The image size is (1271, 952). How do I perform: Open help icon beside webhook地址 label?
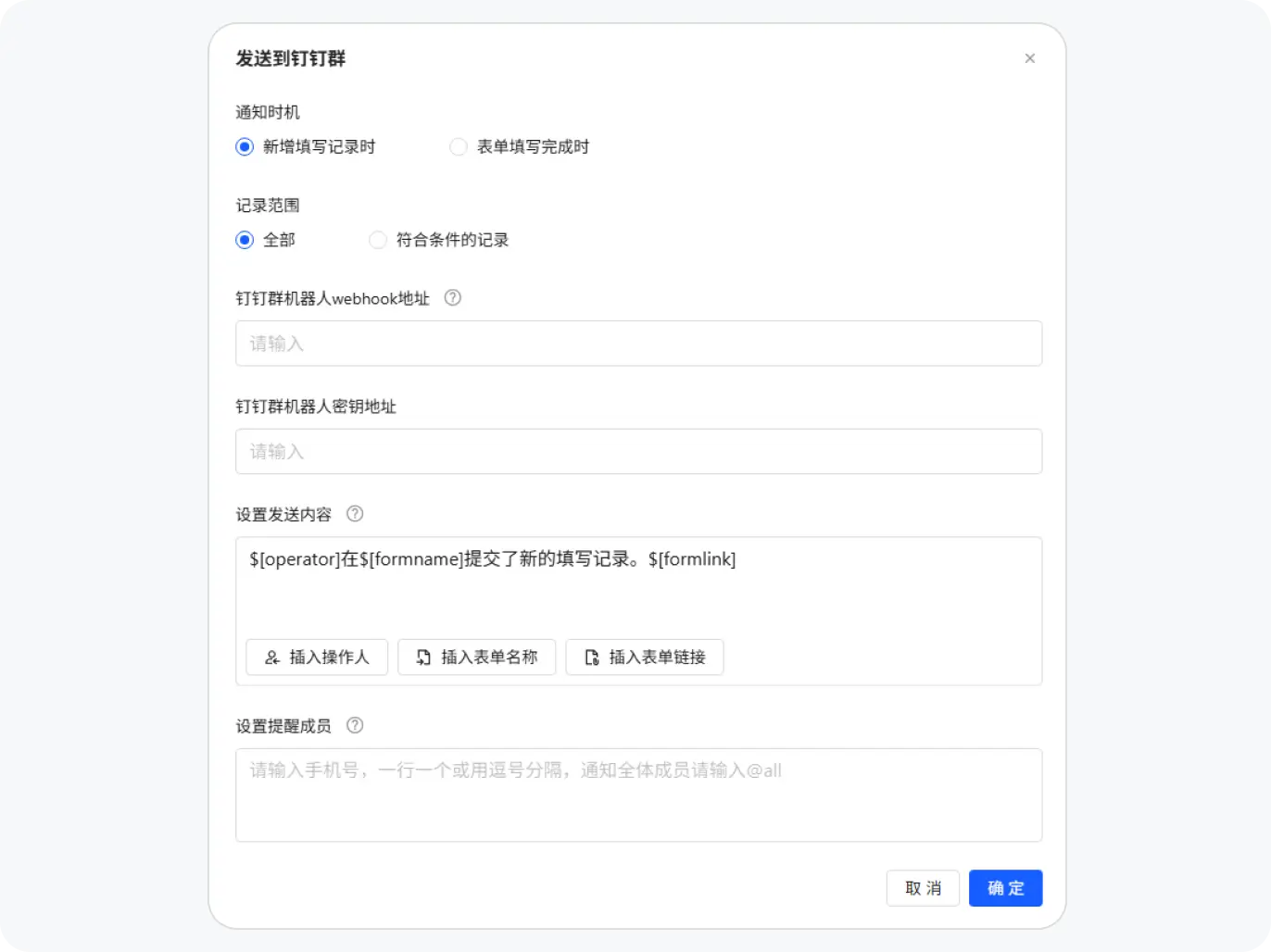pyautogui.click(x=452, y=298)
